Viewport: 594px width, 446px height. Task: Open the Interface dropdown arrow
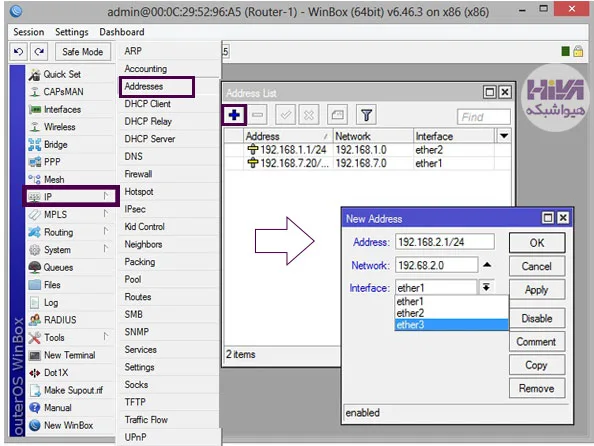click(486, 287)
